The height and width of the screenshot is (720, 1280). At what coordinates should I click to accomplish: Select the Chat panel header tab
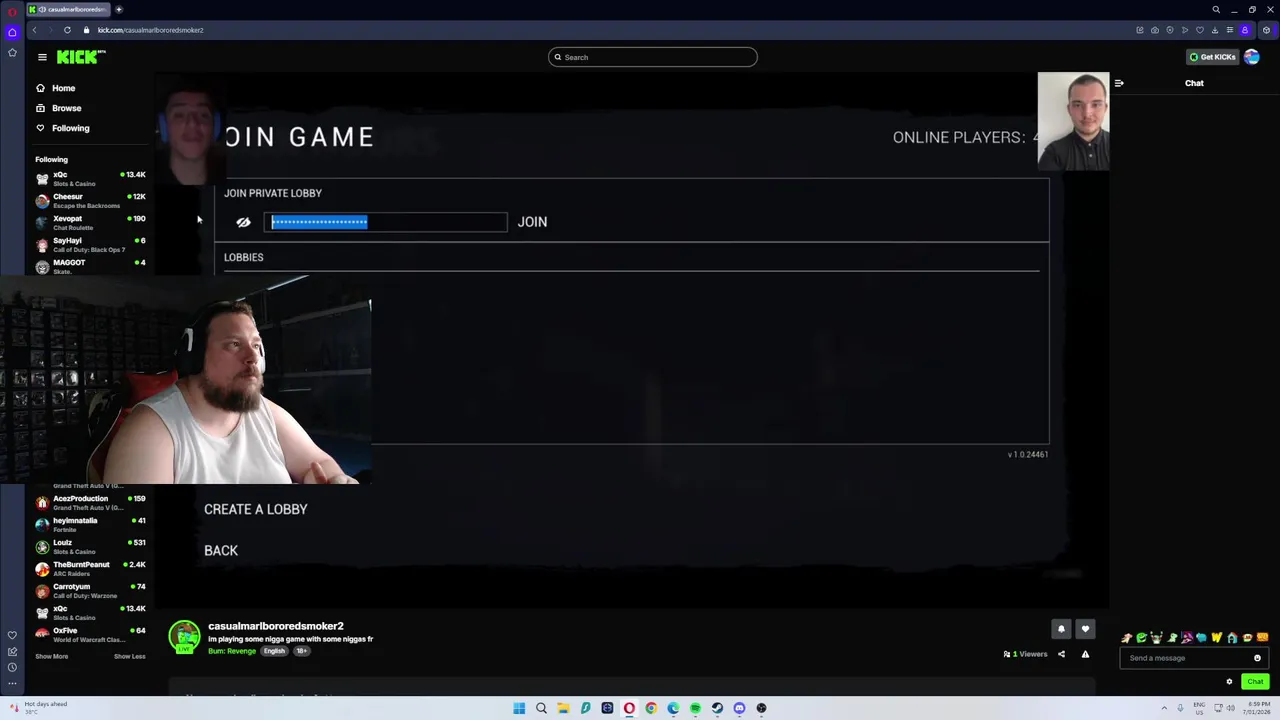coord(1194,83)
